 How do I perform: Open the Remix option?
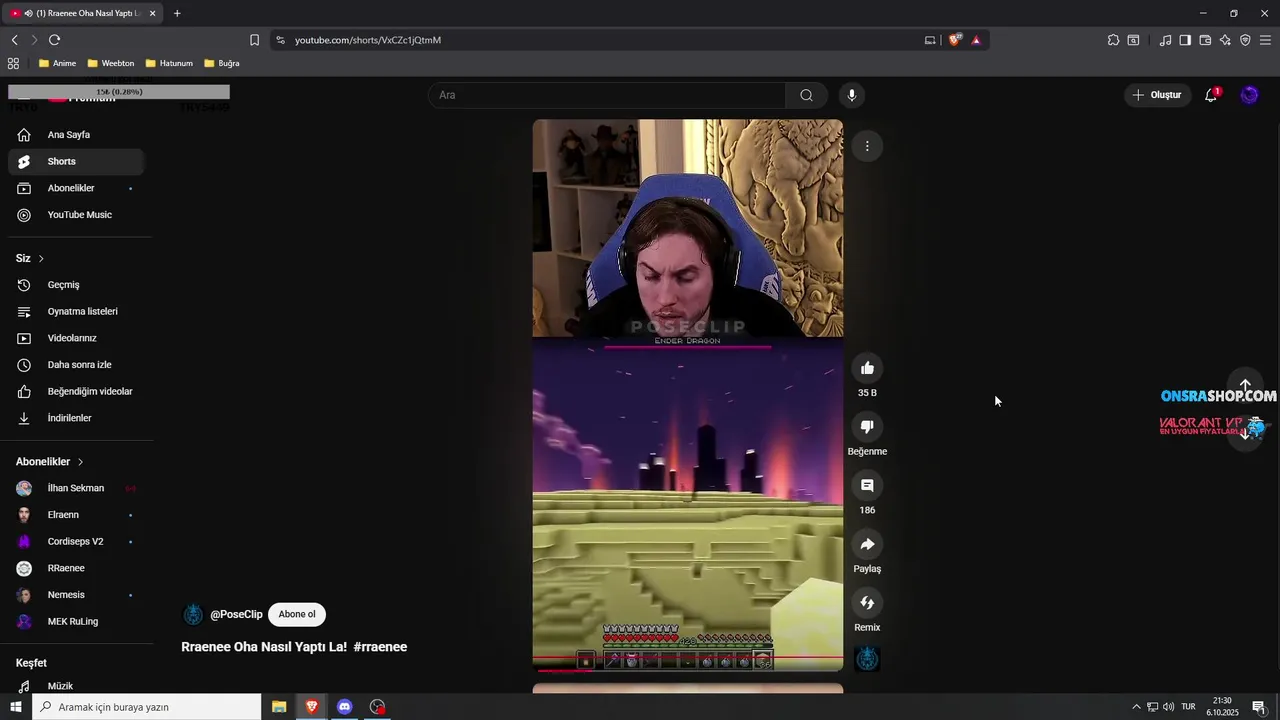click(x=867, y=603)
